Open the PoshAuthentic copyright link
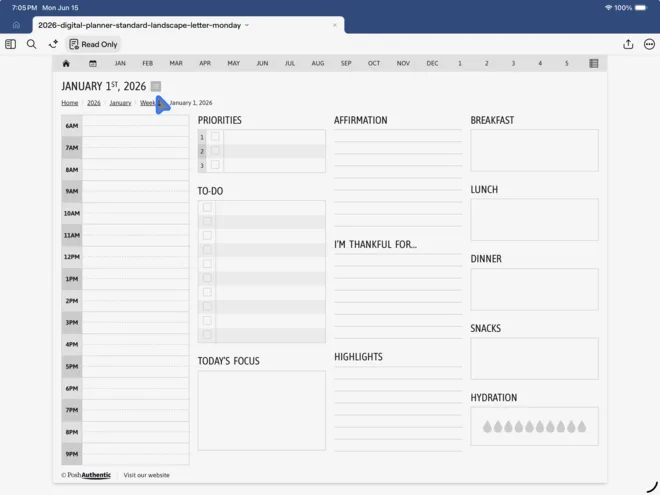Image resolution: width=660 pixels, height=495 pixels. click(86, 475)
